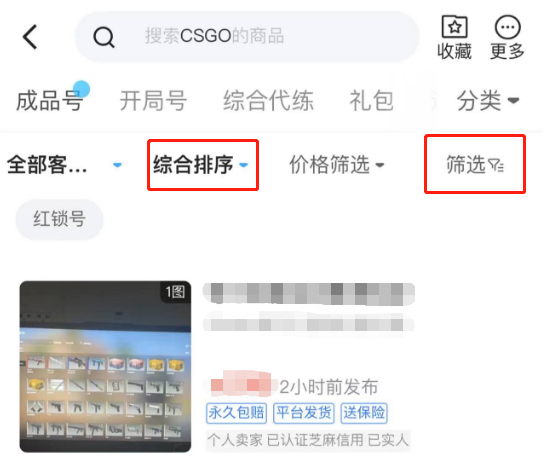Focus the 搜索CSGO的商品 search field

click(247, 36)
